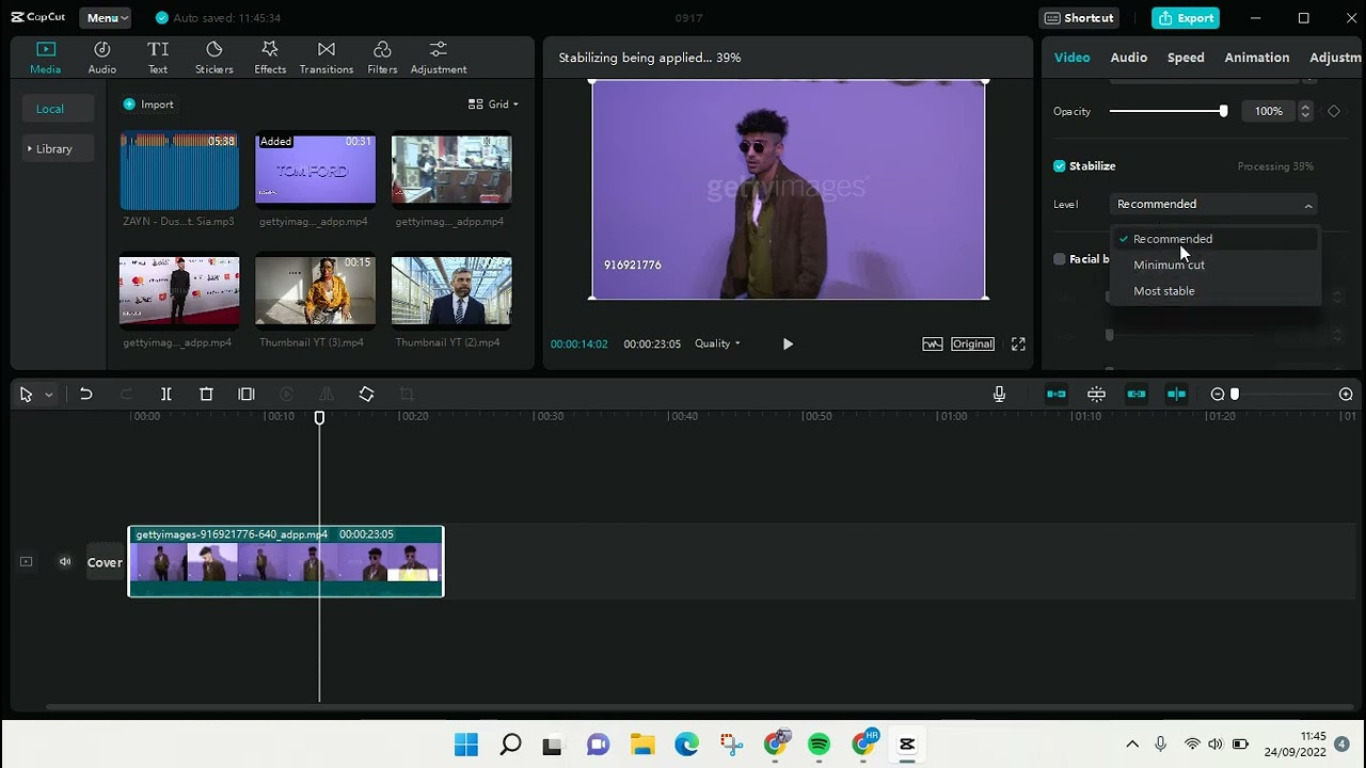Select the gettyimages clip on timeline
1366x768 pixels.
pyautogui.click(x=286, y=561)
